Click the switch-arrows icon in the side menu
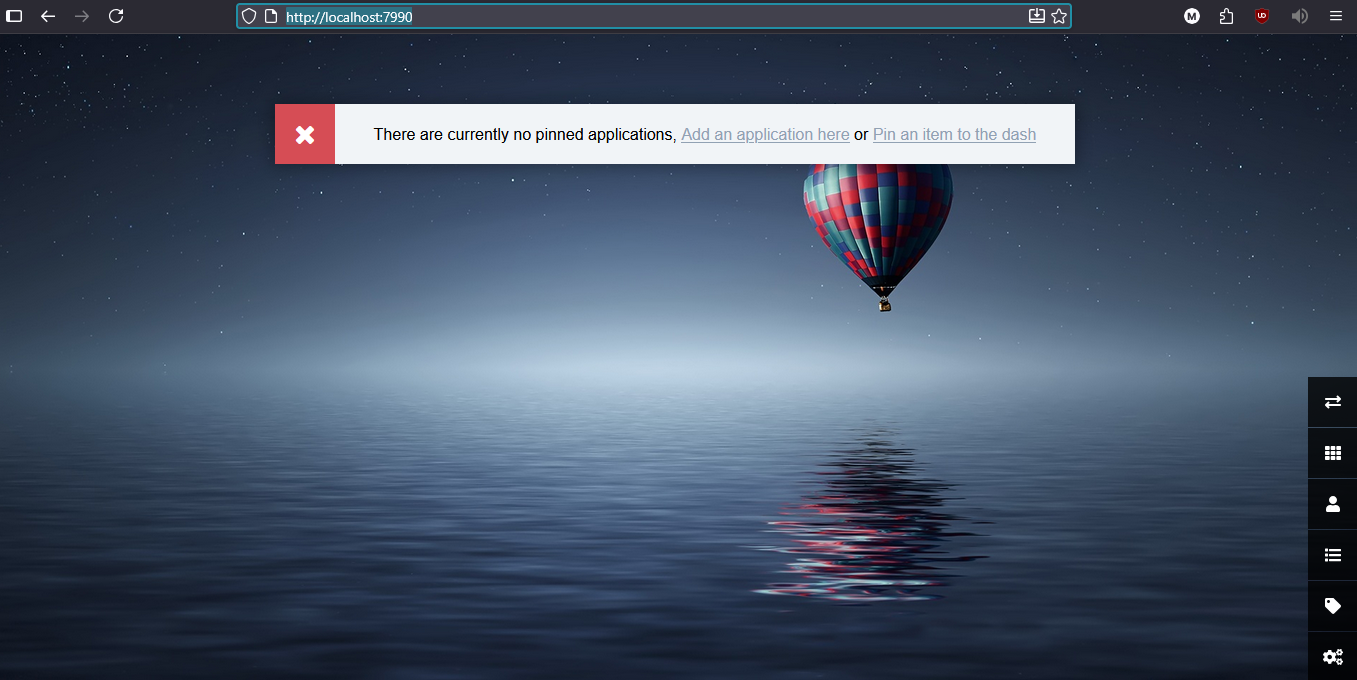This screenshot has width=1357, height=680. [1332, 402]
